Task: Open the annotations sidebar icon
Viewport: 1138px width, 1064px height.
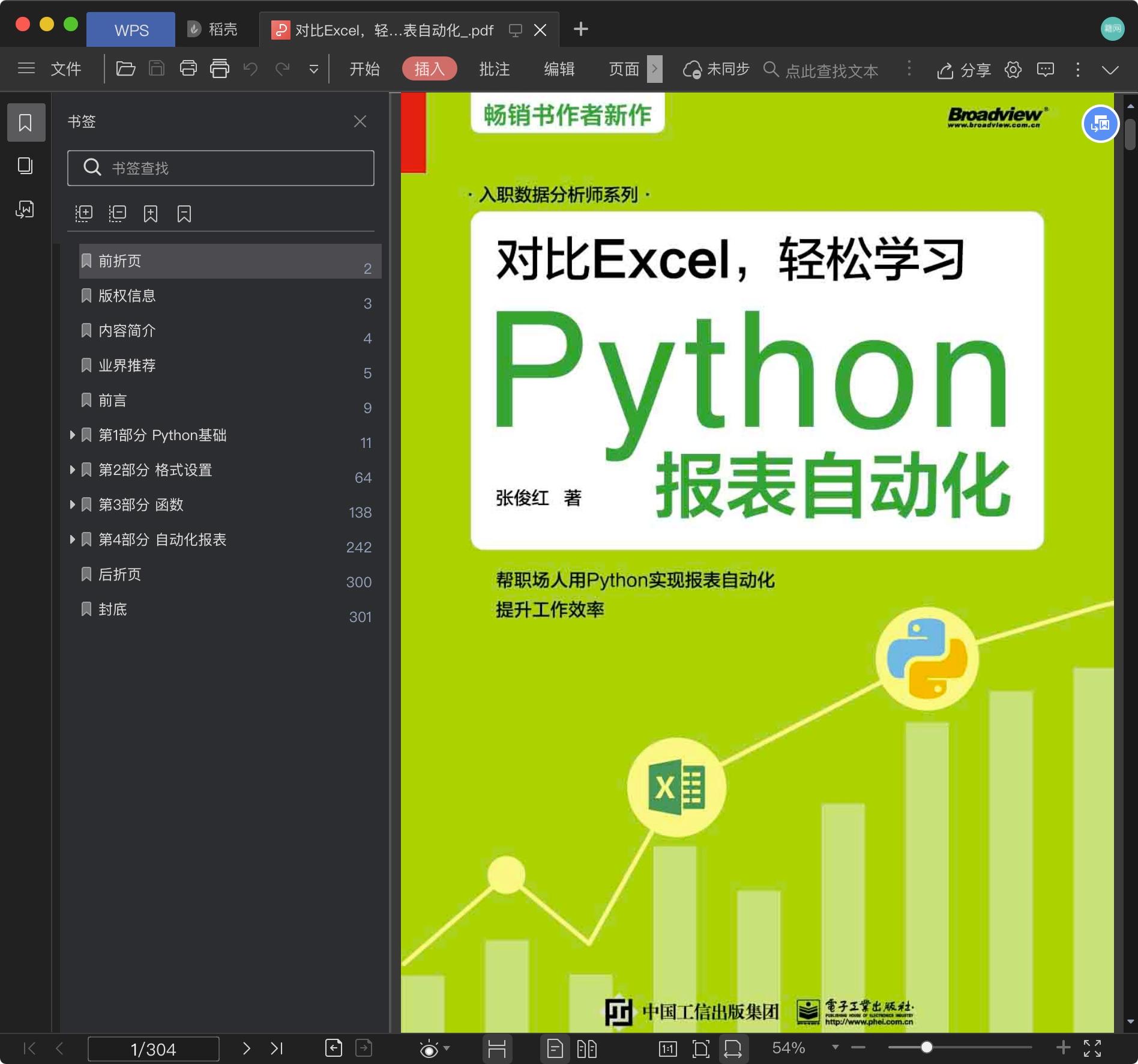Action: [x=25, y=209]
